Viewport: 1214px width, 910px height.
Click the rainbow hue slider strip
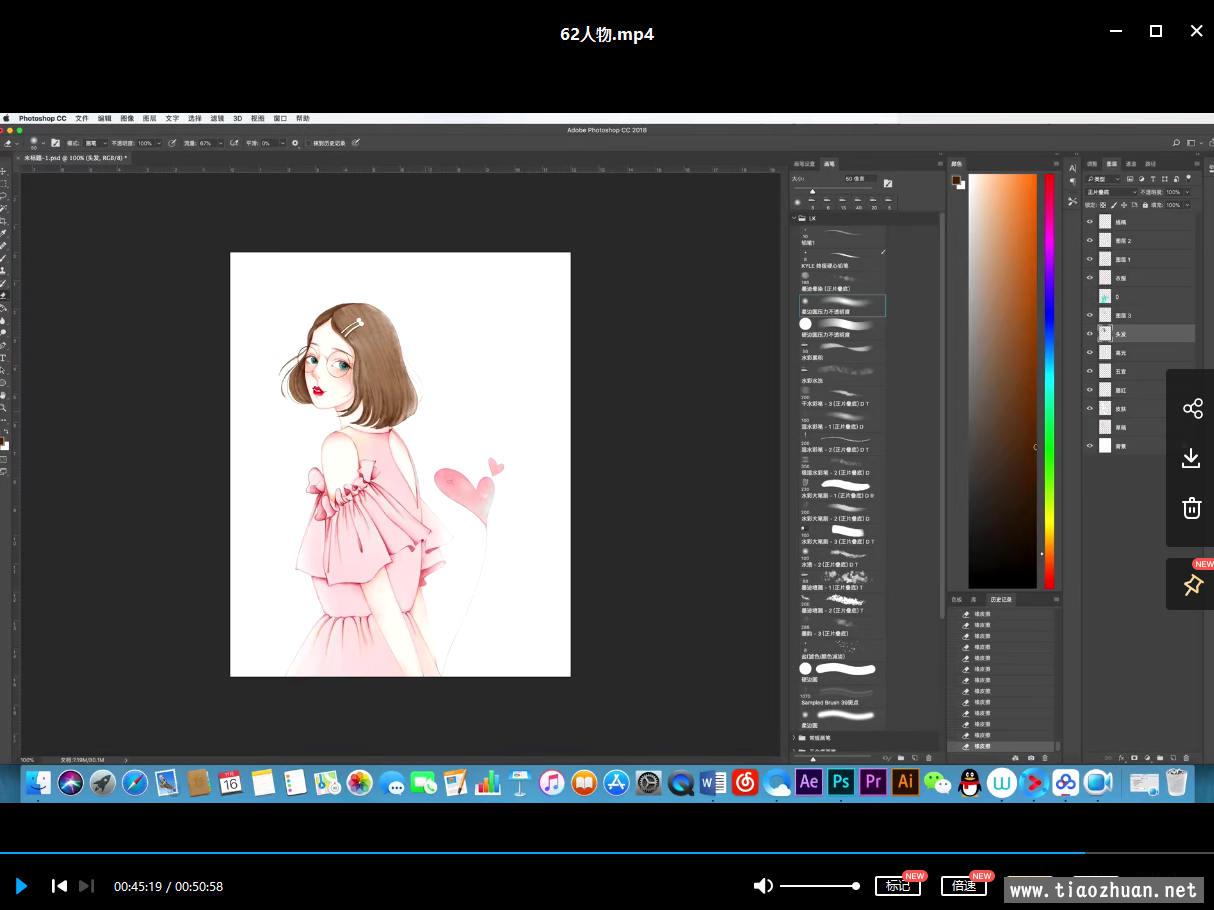pyautogui.click(x=1049, y=380)
